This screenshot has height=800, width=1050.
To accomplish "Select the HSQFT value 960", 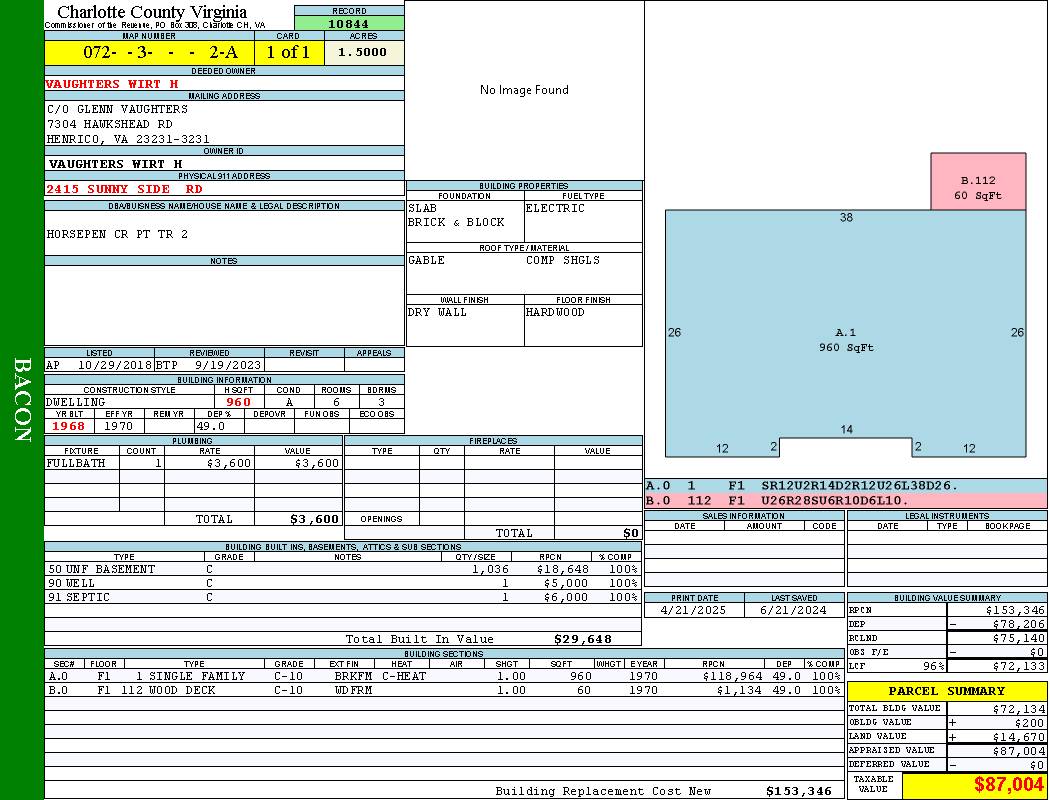I will (238, 402).
